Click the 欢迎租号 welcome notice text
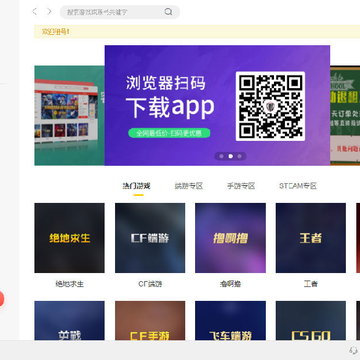The height and width of the screenshot is (360, 360). tap(55, 32)
